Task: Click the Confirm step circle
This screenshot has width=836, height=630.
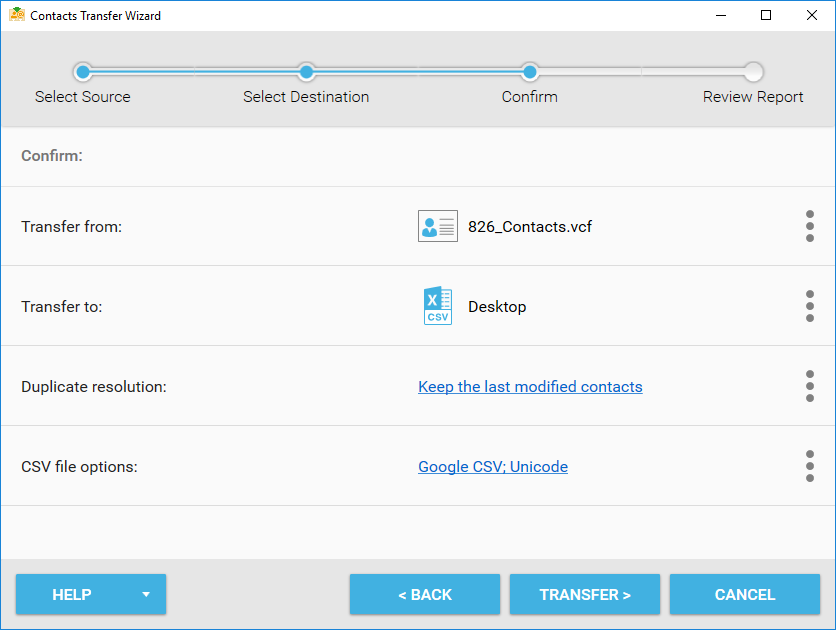Action: click(529, 73)
